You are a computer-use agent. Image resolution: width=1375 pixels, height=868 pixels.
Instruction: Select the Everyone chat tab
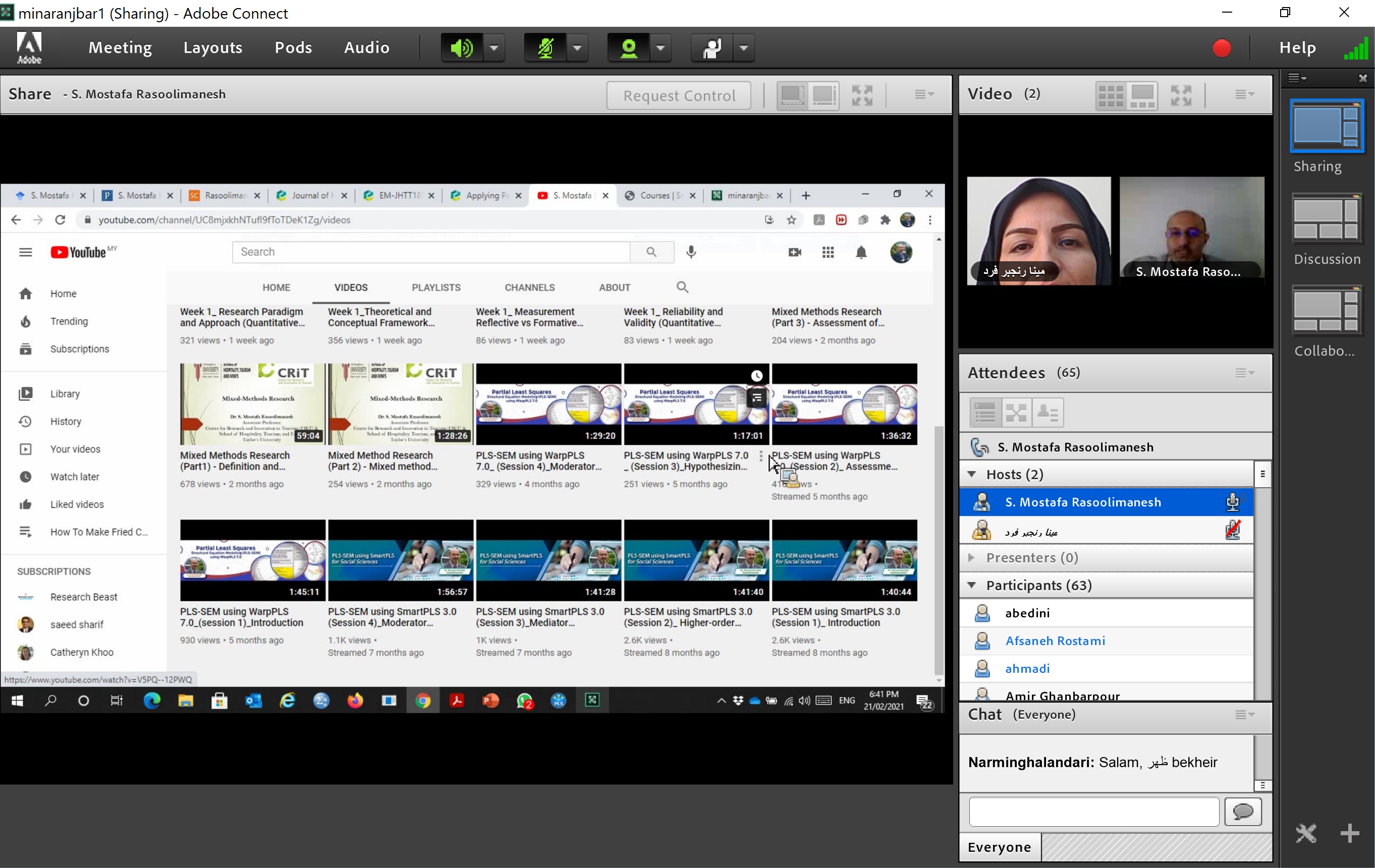(x=999, y=847)
